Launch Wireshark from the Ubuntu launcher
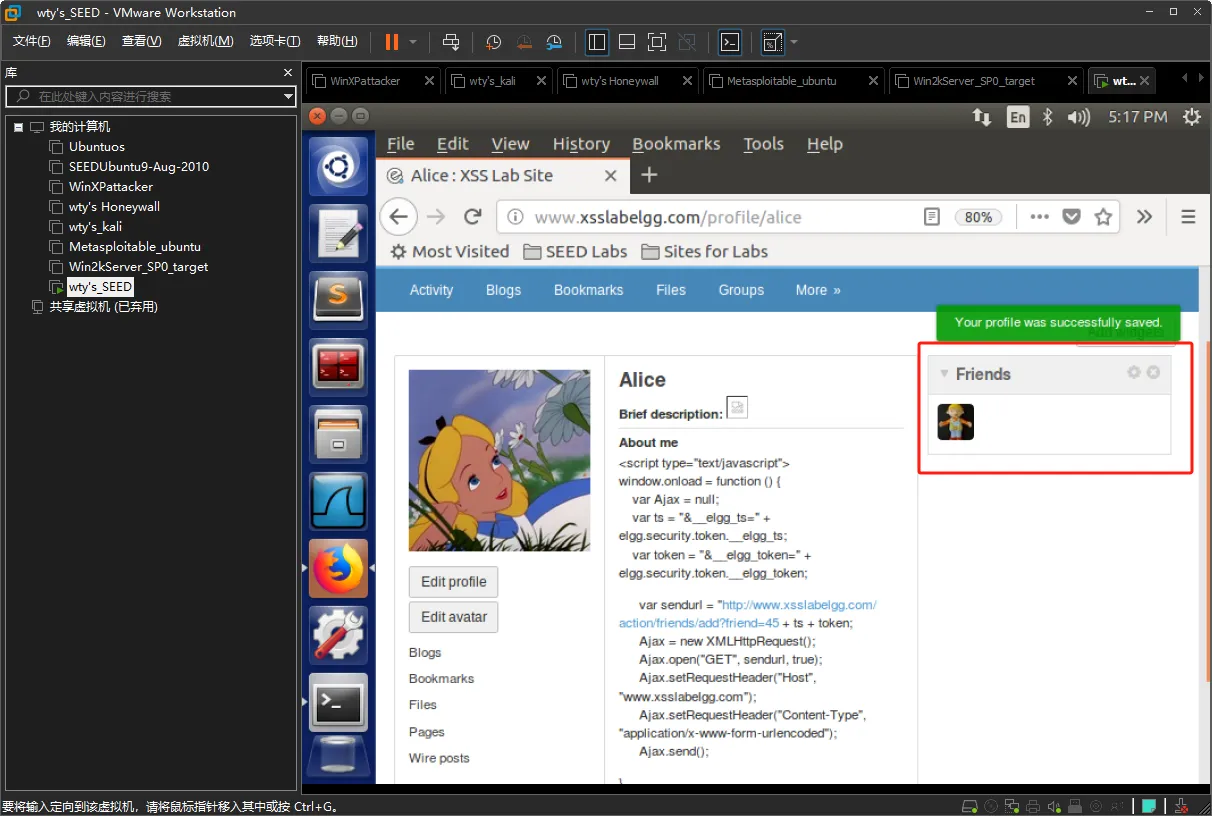 pyautogui.click(x=339, y=500)
